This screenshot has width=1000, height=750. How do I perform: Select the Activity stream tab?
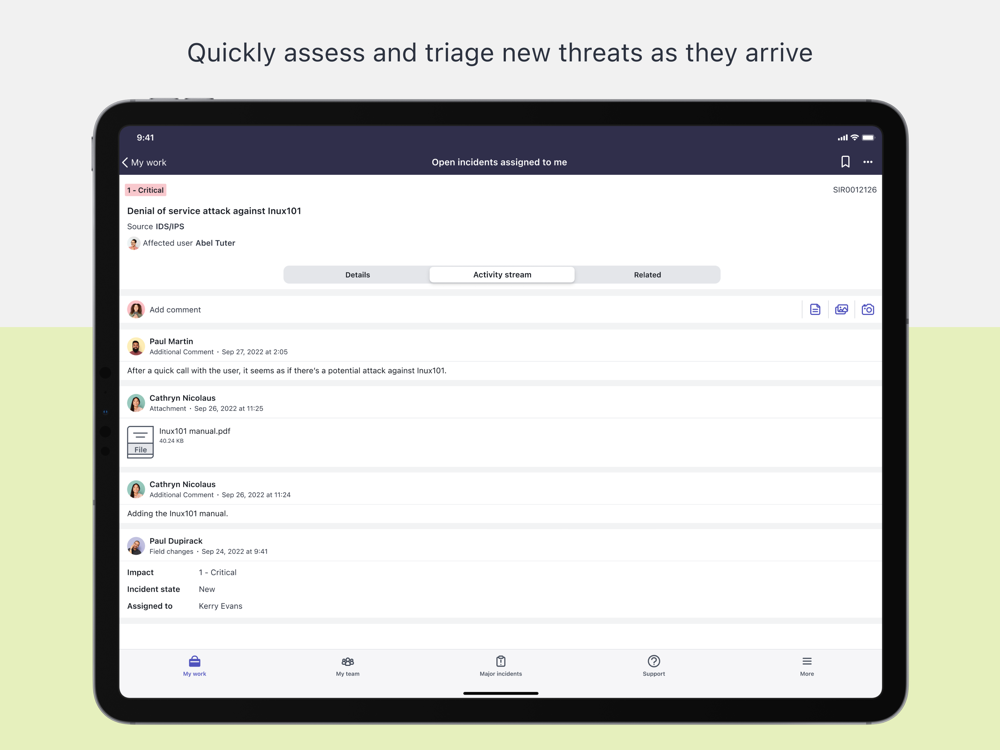click(502, 275)
